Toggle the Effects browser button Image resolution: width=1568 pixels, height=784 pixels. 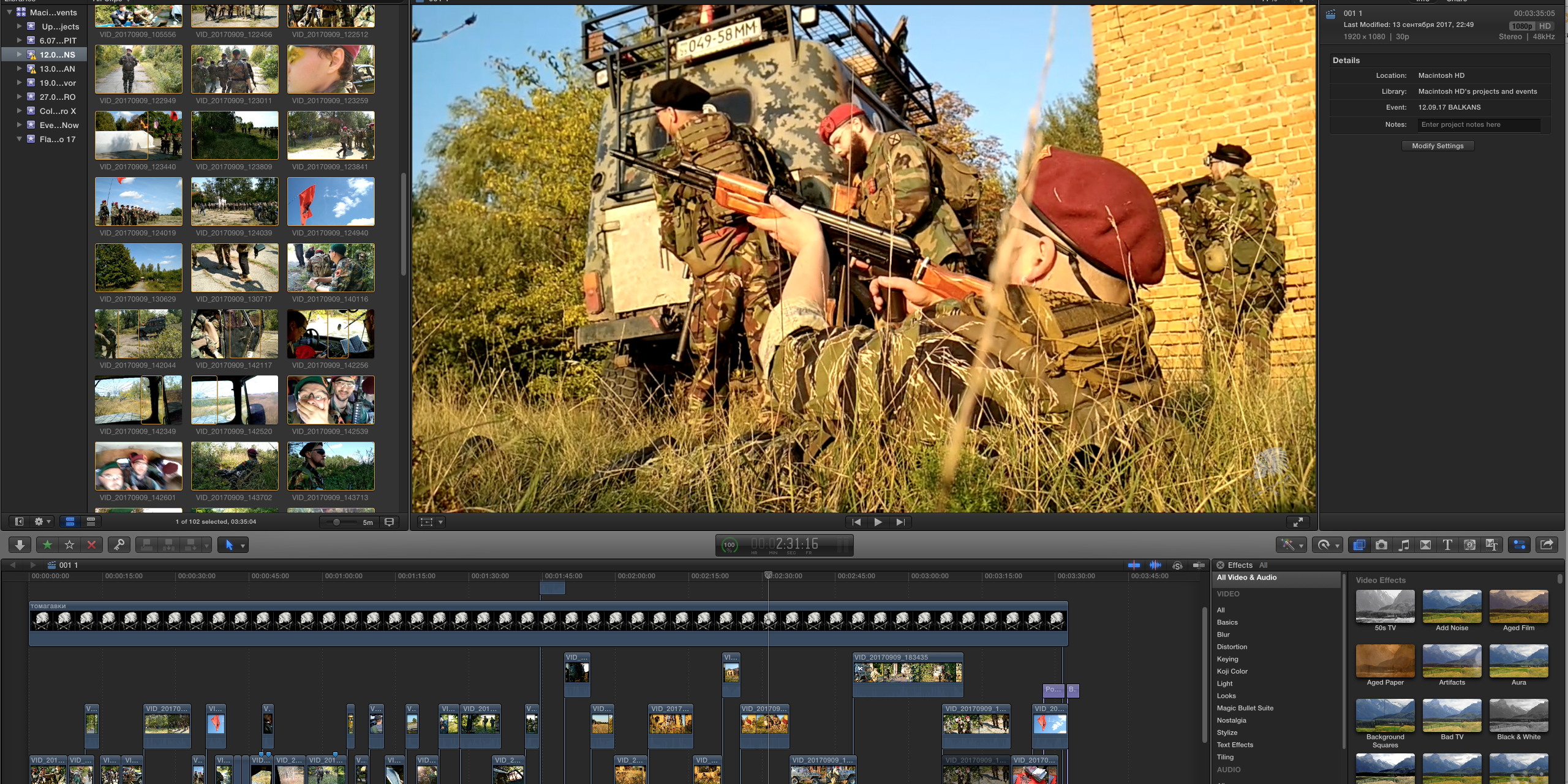[1359, 545]
